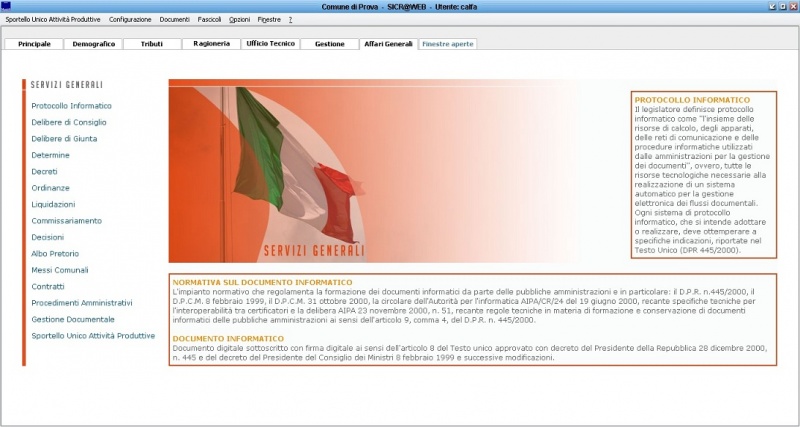Open the Contratti link
The width and height of the screenshot is (800, 427).
pyautogui.click(x=48, y=287)
